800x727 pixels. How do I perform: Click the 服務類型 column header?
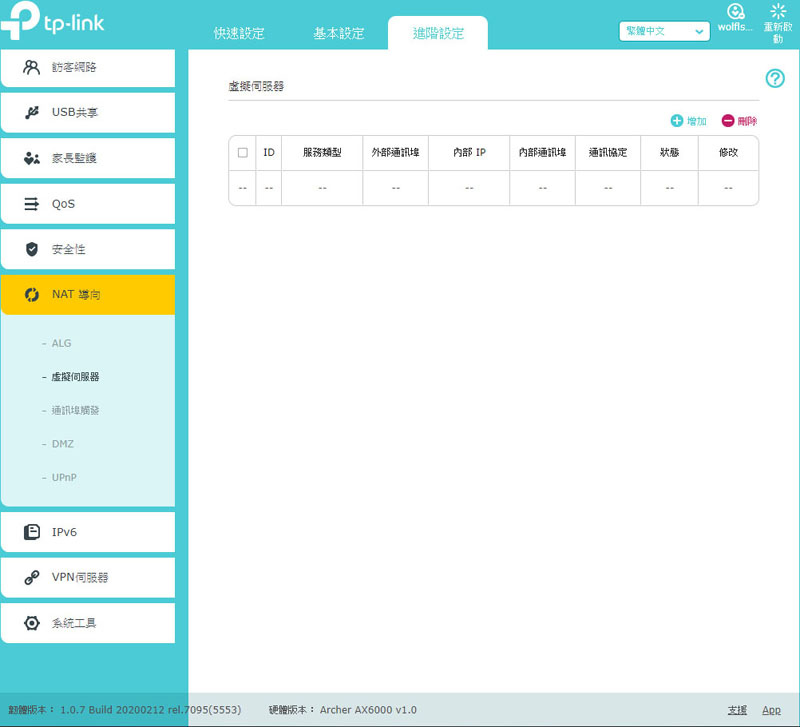tap(322, 153)
